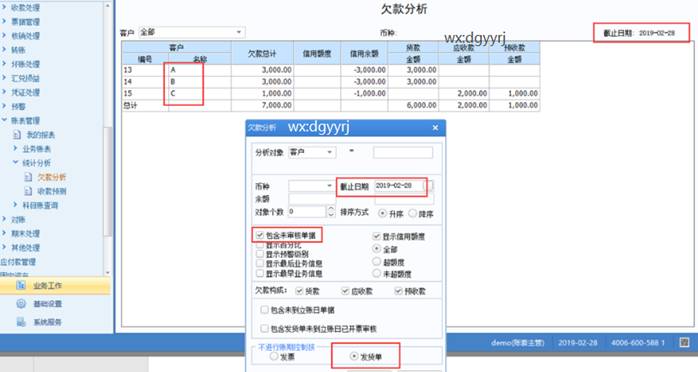Select the 超额度 radio option

click(x=377, y=262)
